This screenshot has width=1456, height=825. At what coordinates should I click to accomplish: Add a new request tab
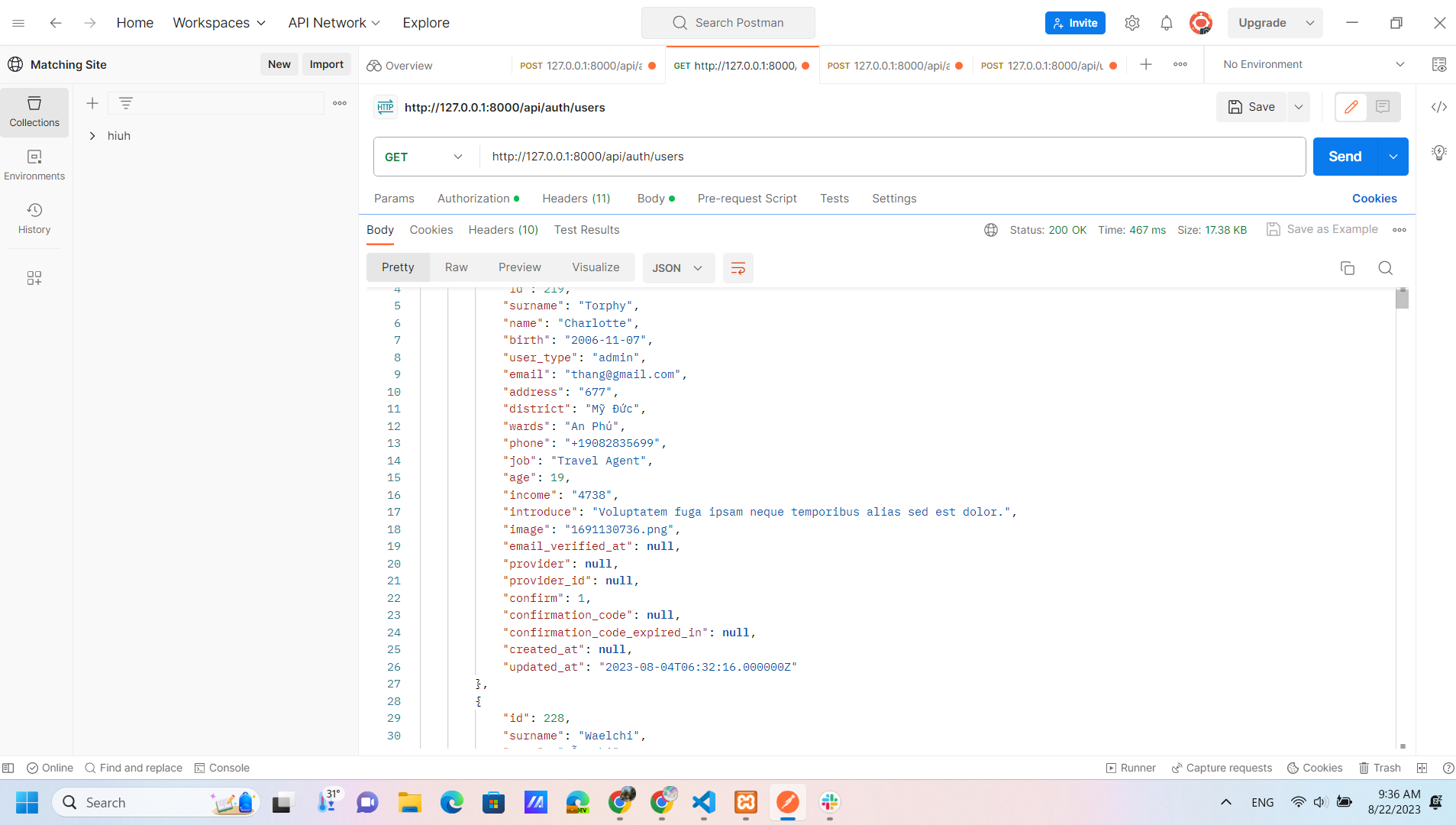pyautogui.click(x=1146, y=65)
